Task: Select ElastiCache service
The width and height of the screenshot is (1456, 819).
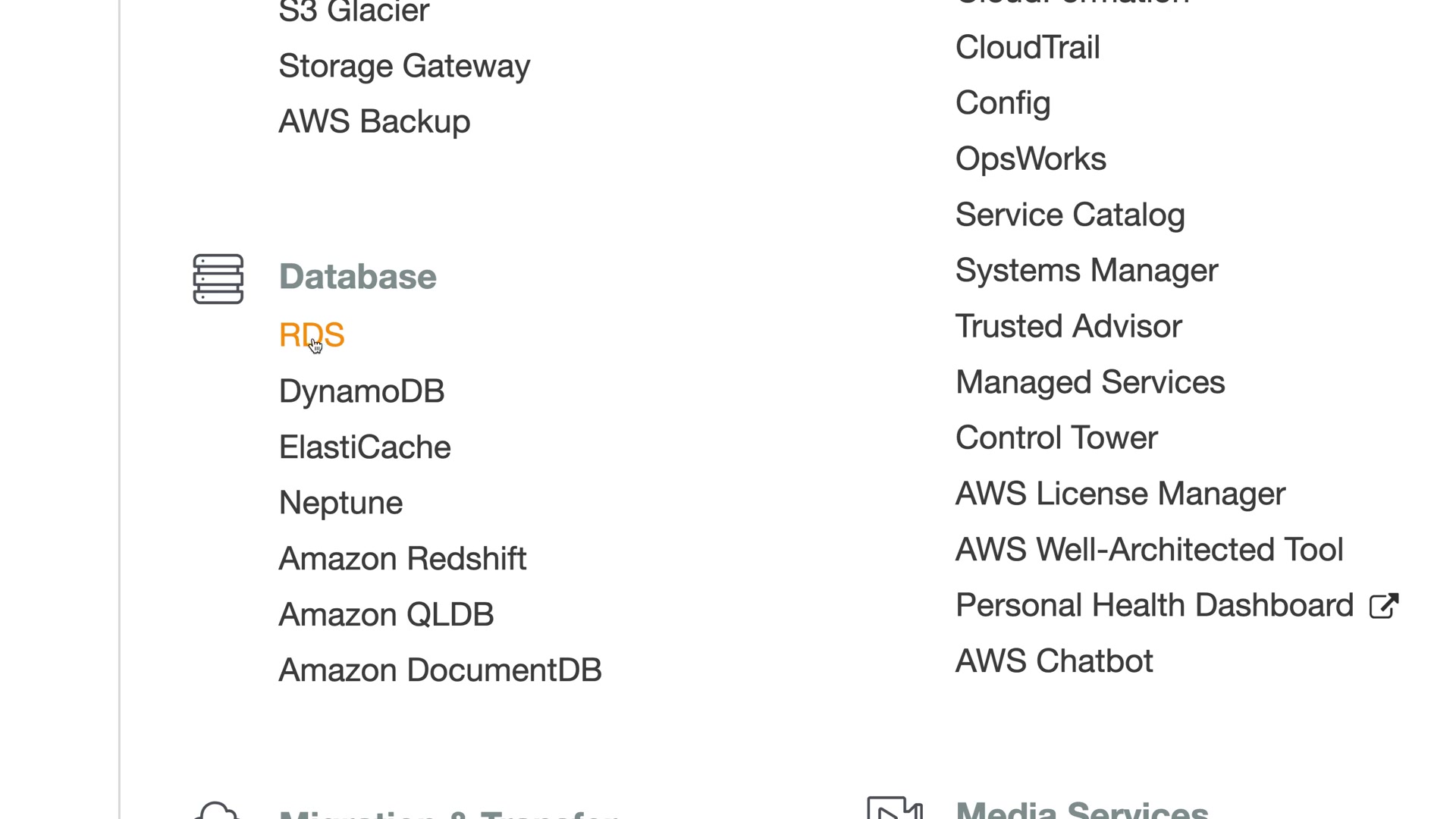Action: (x=364, y=447)
